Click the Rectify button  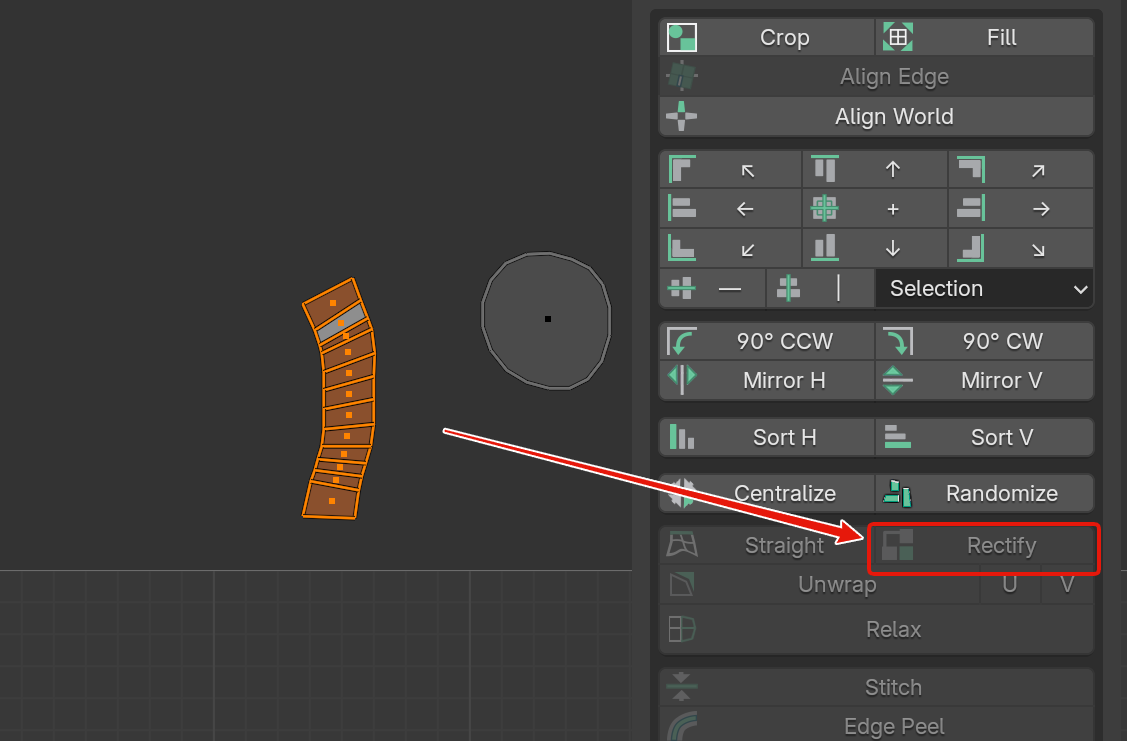985,547
